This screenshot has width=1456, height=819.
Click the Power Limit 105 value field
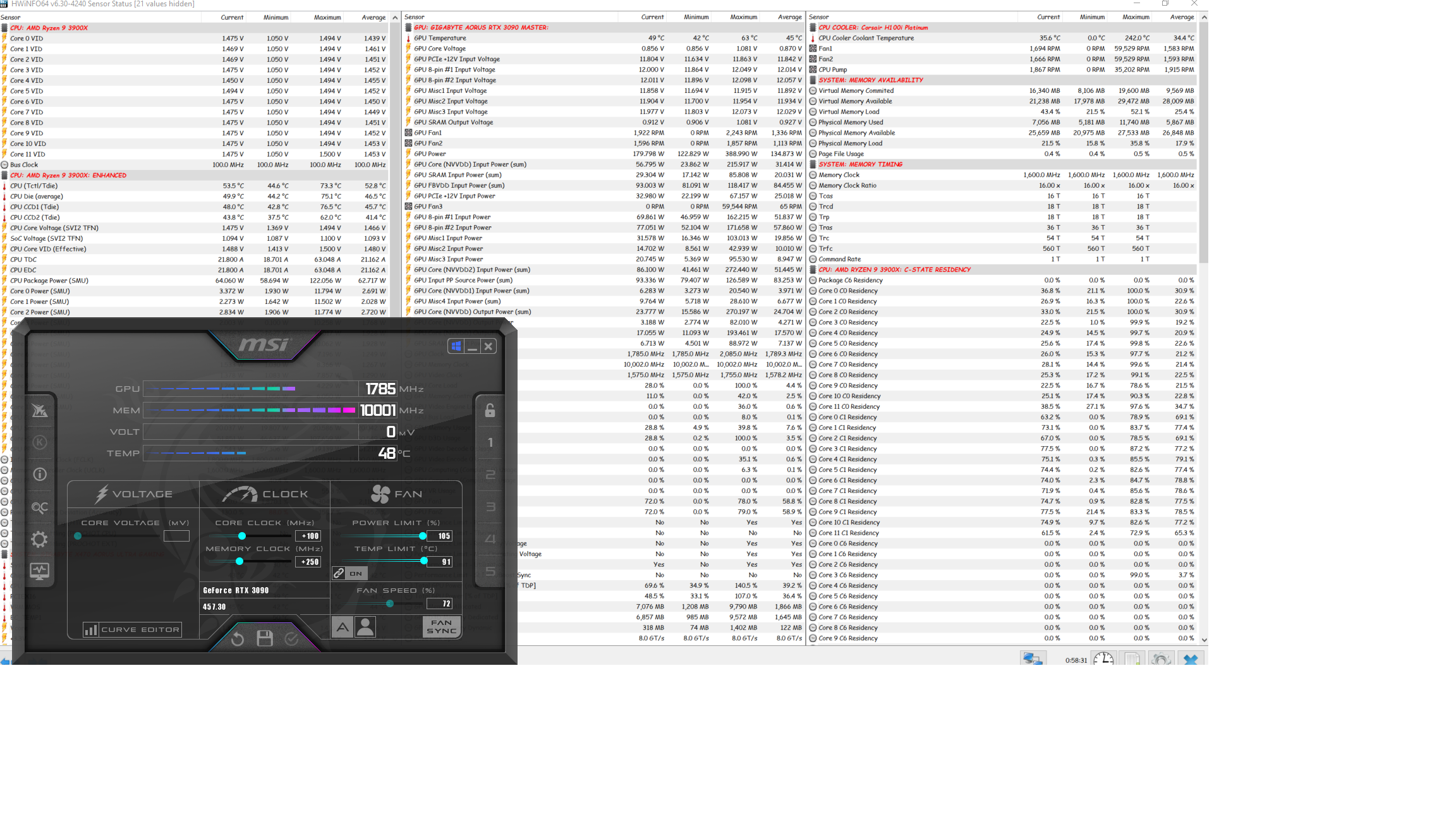[x=439, y=536]
